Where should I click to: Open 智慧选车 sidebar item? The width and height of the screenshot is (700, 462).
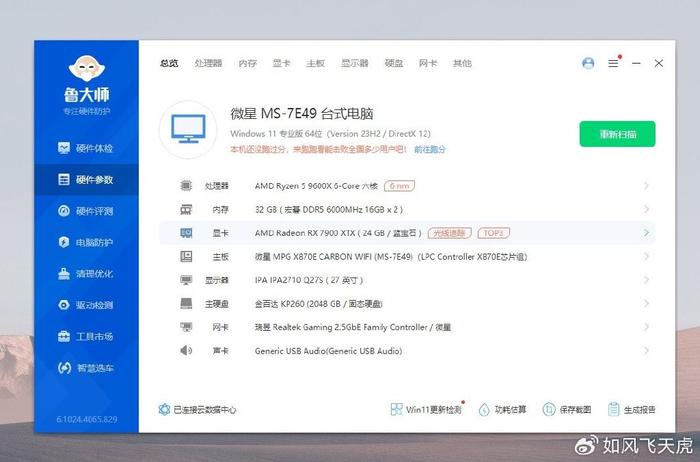(85, 368)
